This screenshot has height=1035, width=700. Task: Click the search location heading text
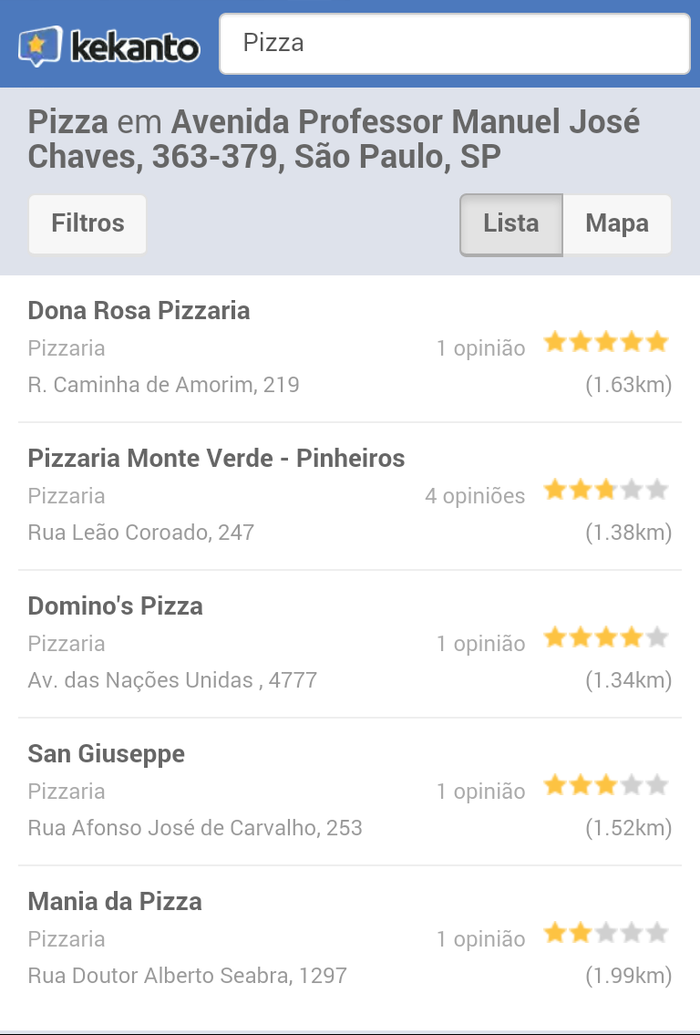(334, 140)
